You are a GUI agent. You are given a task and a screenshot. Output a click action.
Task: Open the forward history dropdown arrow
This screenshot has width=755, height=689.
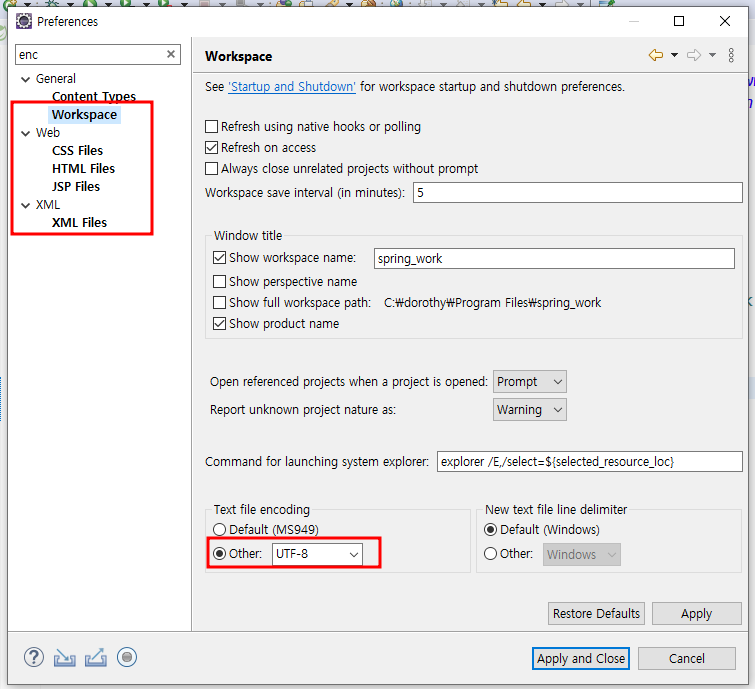coord(713,55)
